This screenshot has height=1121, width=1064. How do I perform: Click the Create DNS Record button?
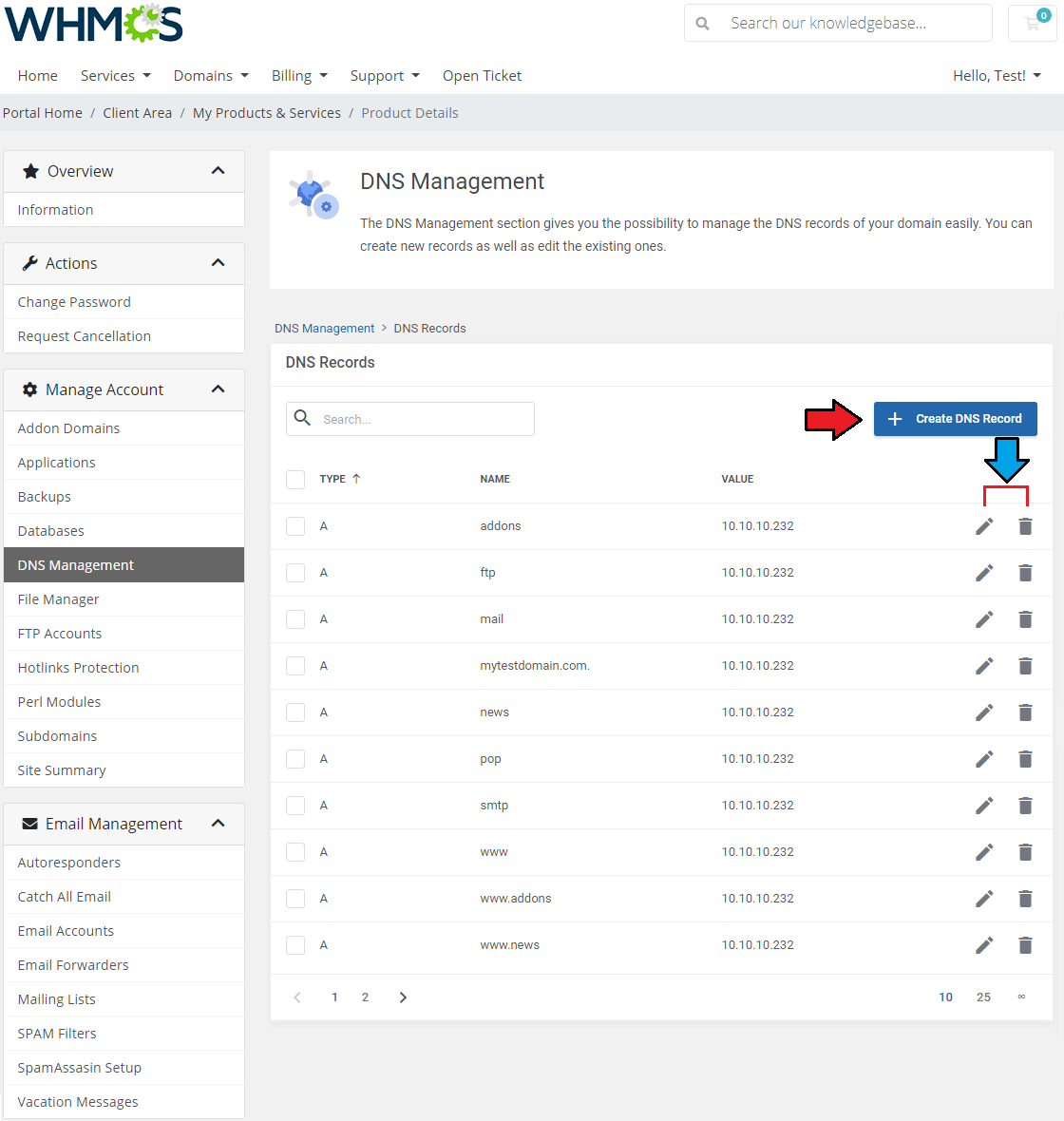coord(955,419)
